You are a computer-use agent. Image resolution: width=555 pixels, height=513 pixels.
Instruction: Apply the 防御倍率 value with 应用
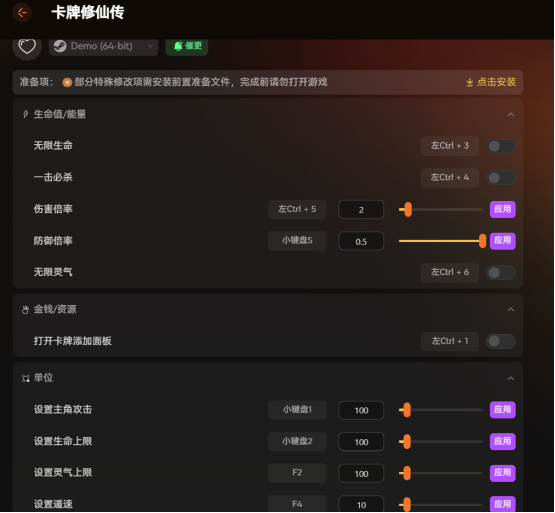503,241
